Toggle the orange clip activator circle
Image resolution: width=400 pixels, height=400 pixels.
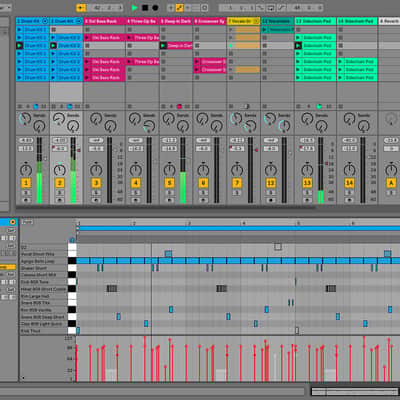click(x=13, y=222)
